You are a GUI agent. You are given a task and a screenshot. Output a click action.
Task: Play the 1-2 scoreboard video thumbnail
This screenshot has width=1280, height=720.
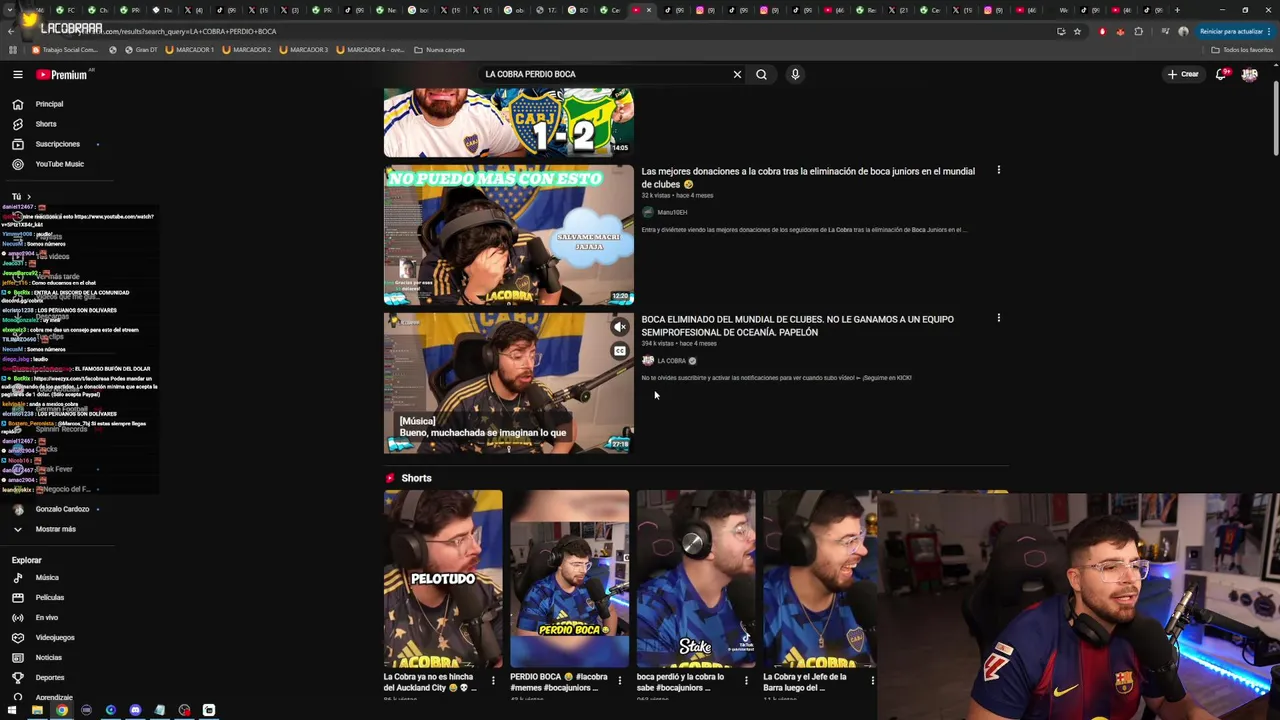coord(508,122)
